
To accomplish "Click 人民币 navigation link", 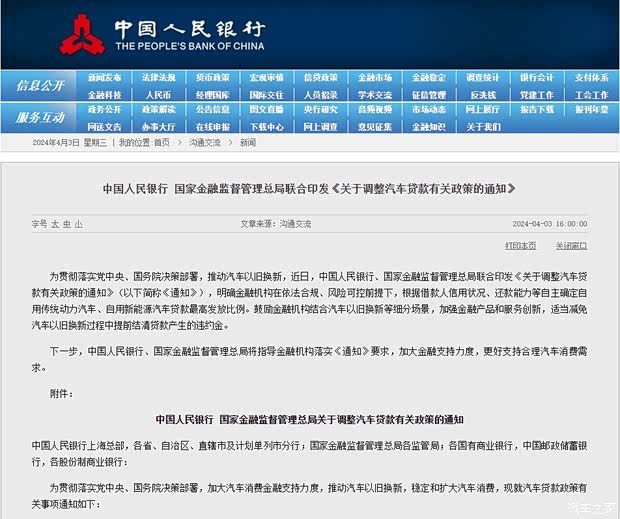I will tap(158, 95).
